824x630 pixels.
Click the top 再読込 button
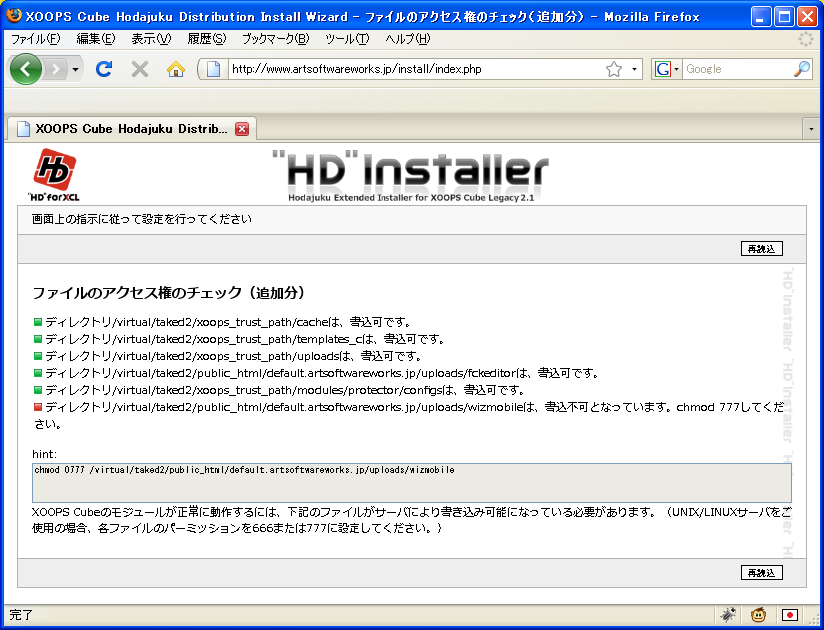click(761, 248)
